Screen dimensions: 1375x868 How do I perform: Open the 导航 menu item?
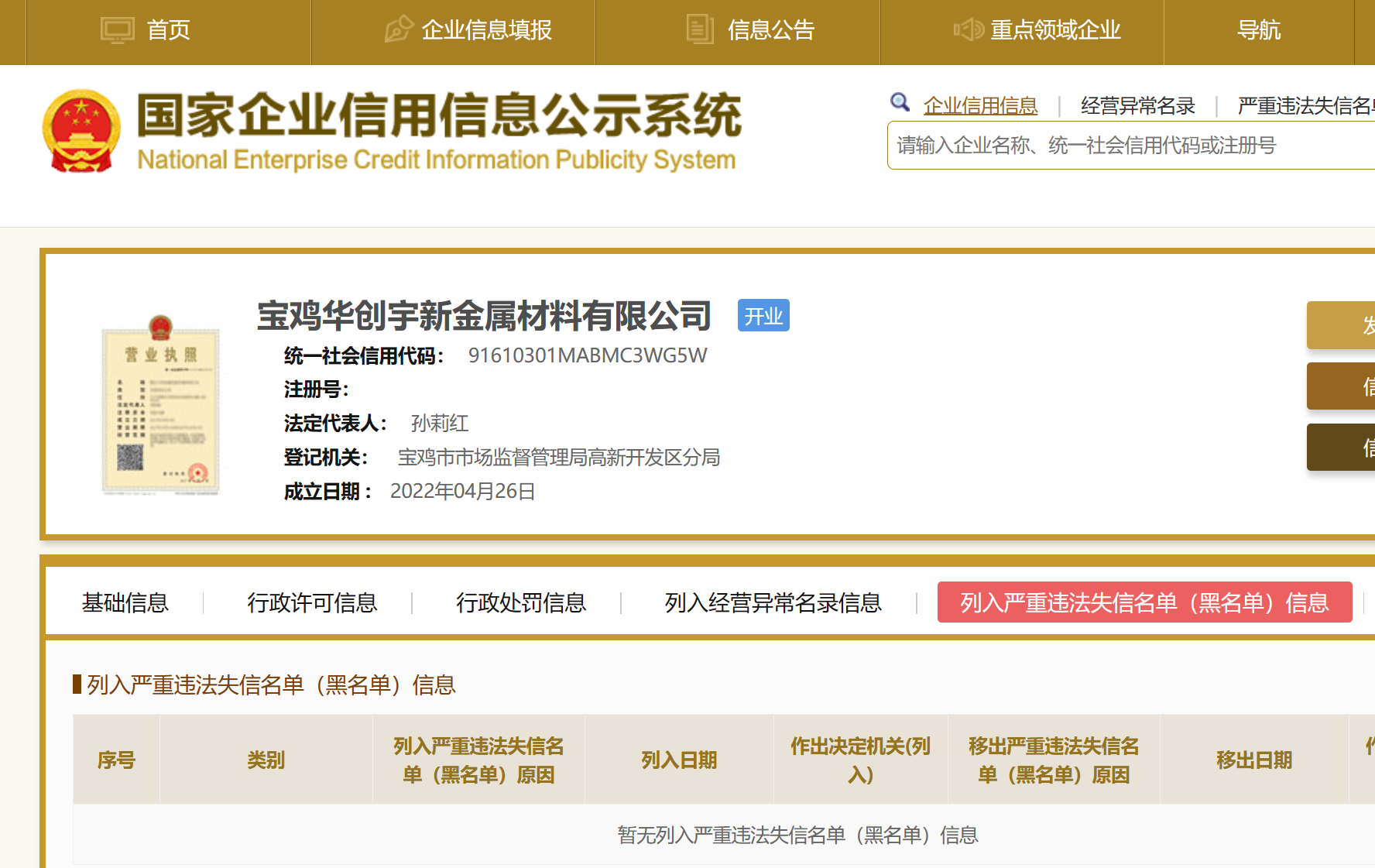click(x=1259, y=32)
